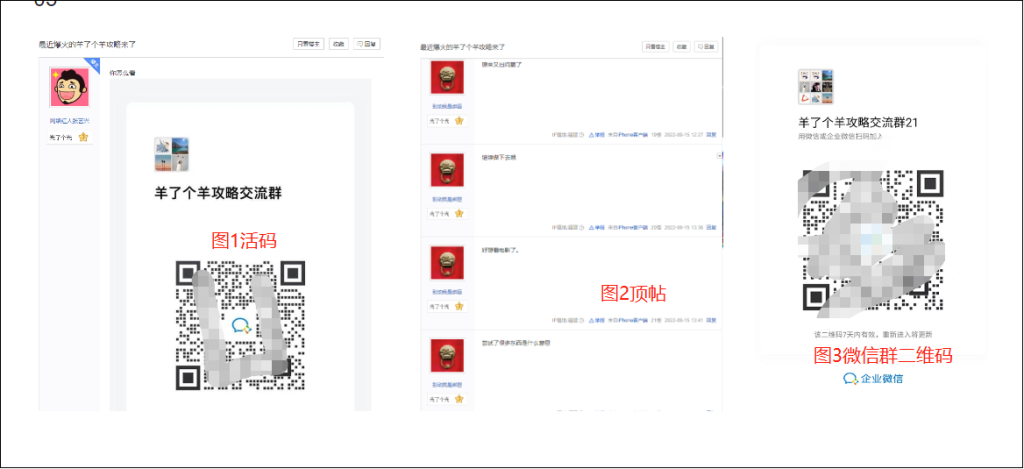Viewport: 1024px width, 469px height.
Task: Open the small dropdown arrow on the 20楼 post
Action: pyautogui.click(x=719, y=156)
